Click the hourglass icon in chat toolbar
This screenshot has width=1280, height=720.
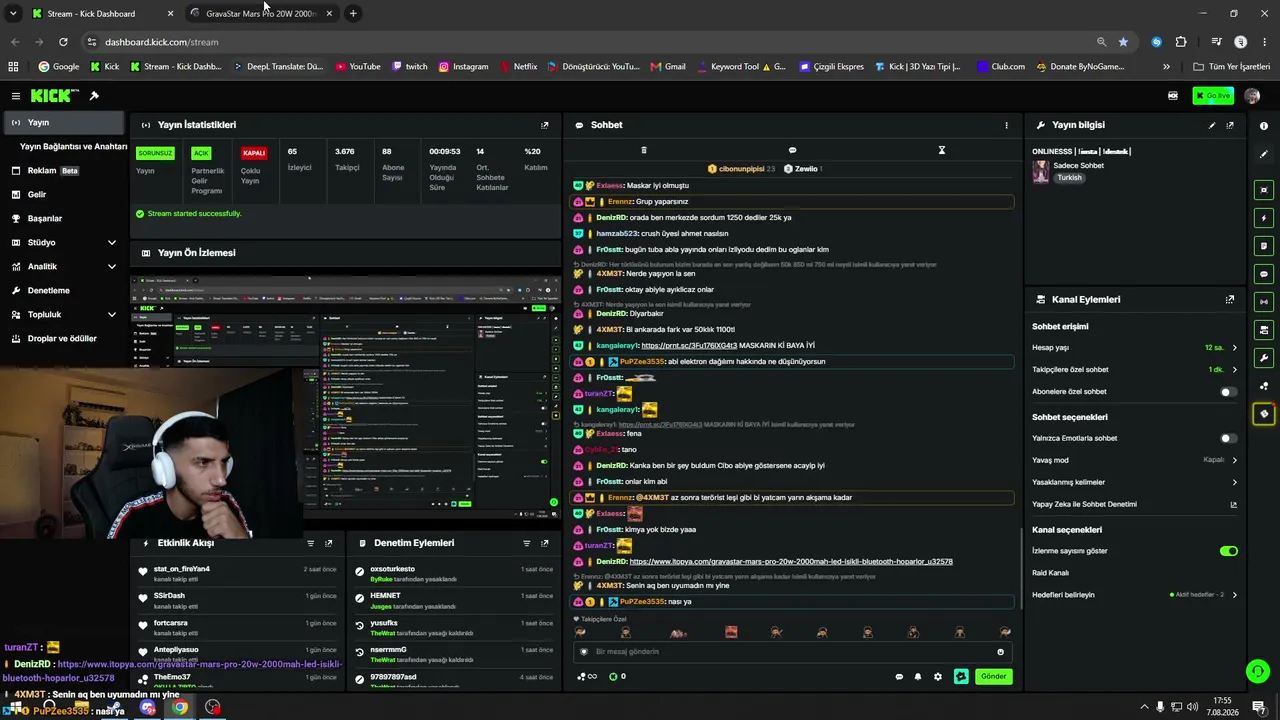click(941, 150)
